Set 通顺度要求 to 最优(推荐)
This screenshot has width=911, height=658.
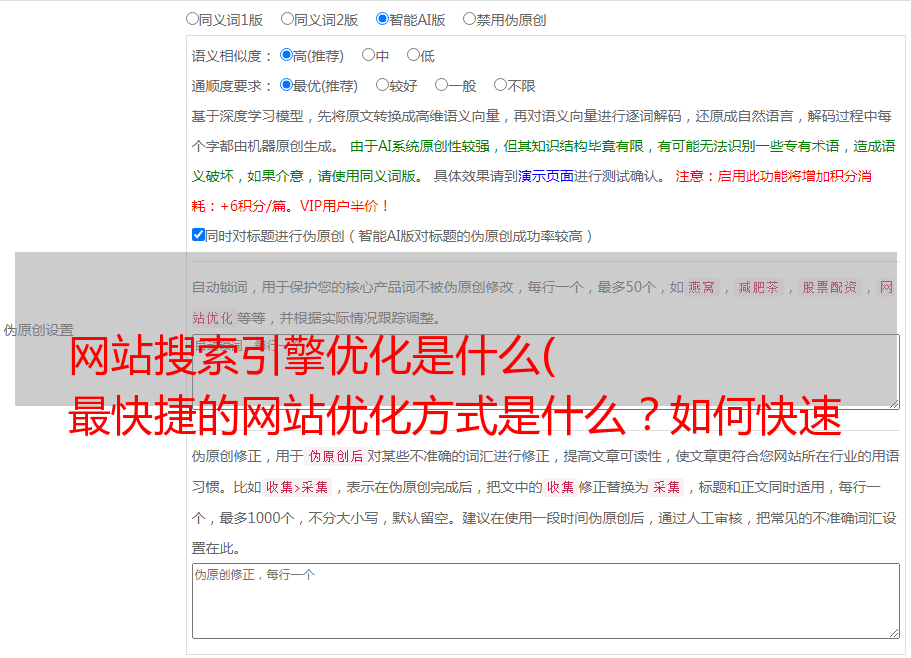pyautogui.click(x=286, y=85)
